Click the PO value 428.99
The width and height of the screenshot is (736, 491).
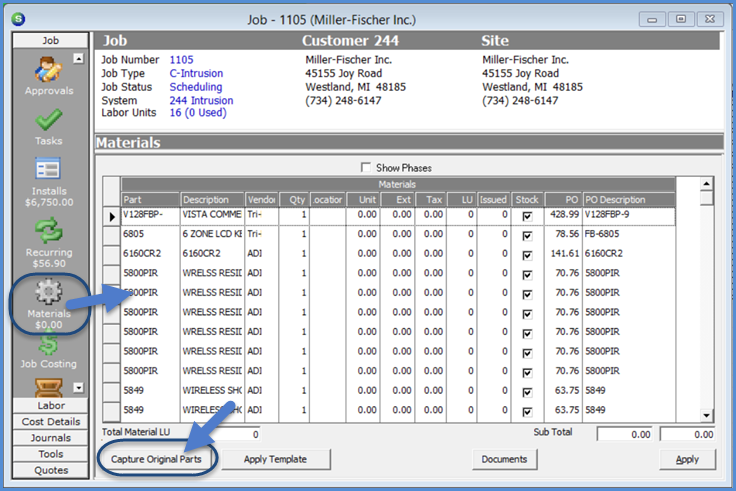tap(564, 215)
